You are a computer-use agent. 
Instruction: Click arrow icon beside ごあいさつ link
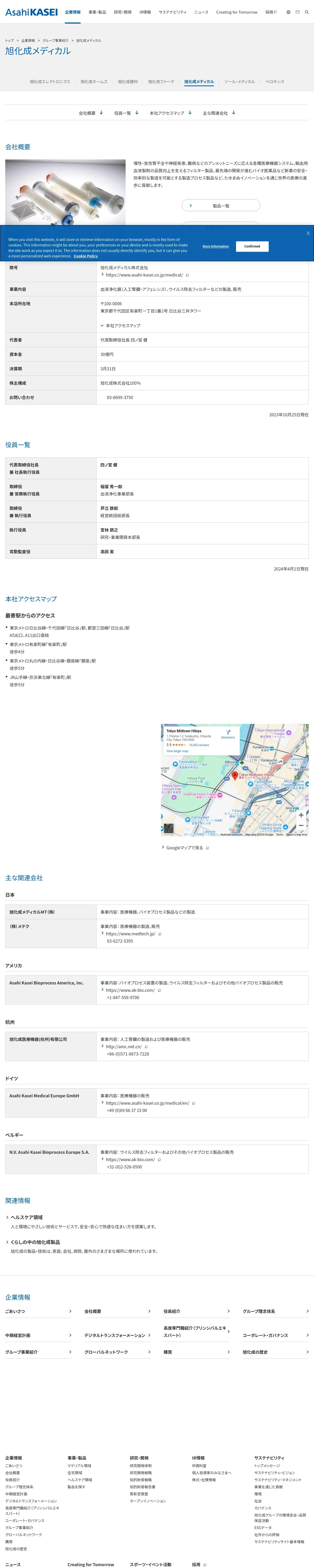click(x=70, y=1311)
